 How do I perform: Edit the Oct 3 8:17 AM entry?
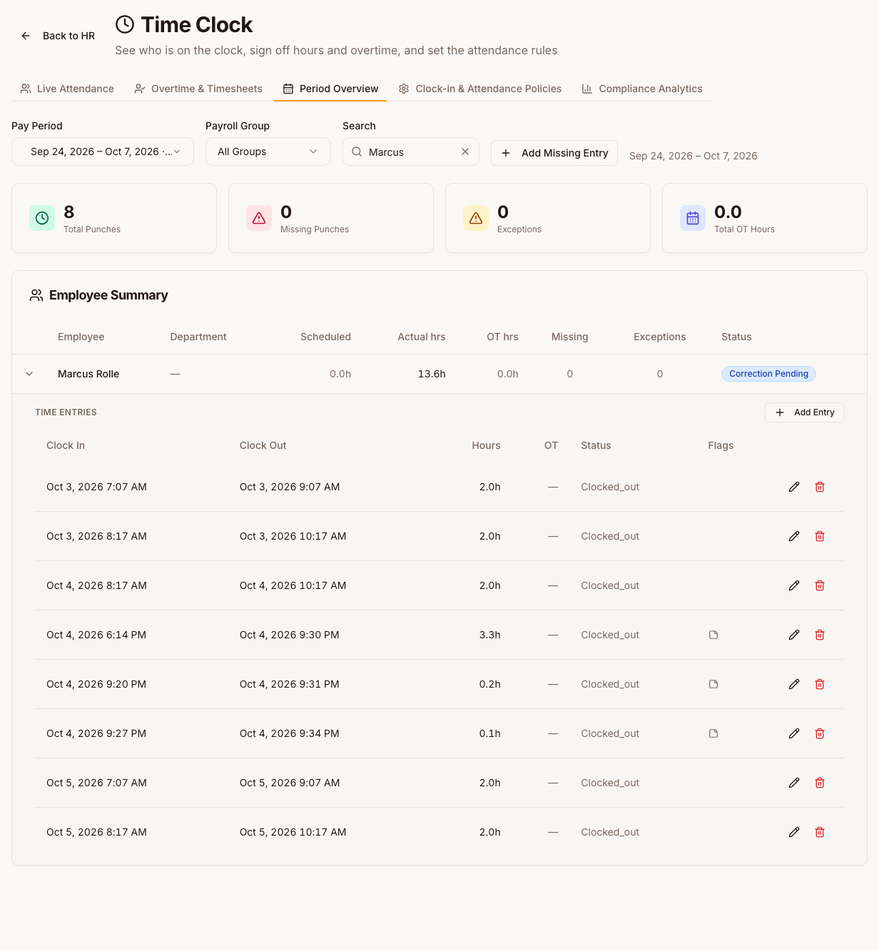pyautogui.click(x=794, y=536)
